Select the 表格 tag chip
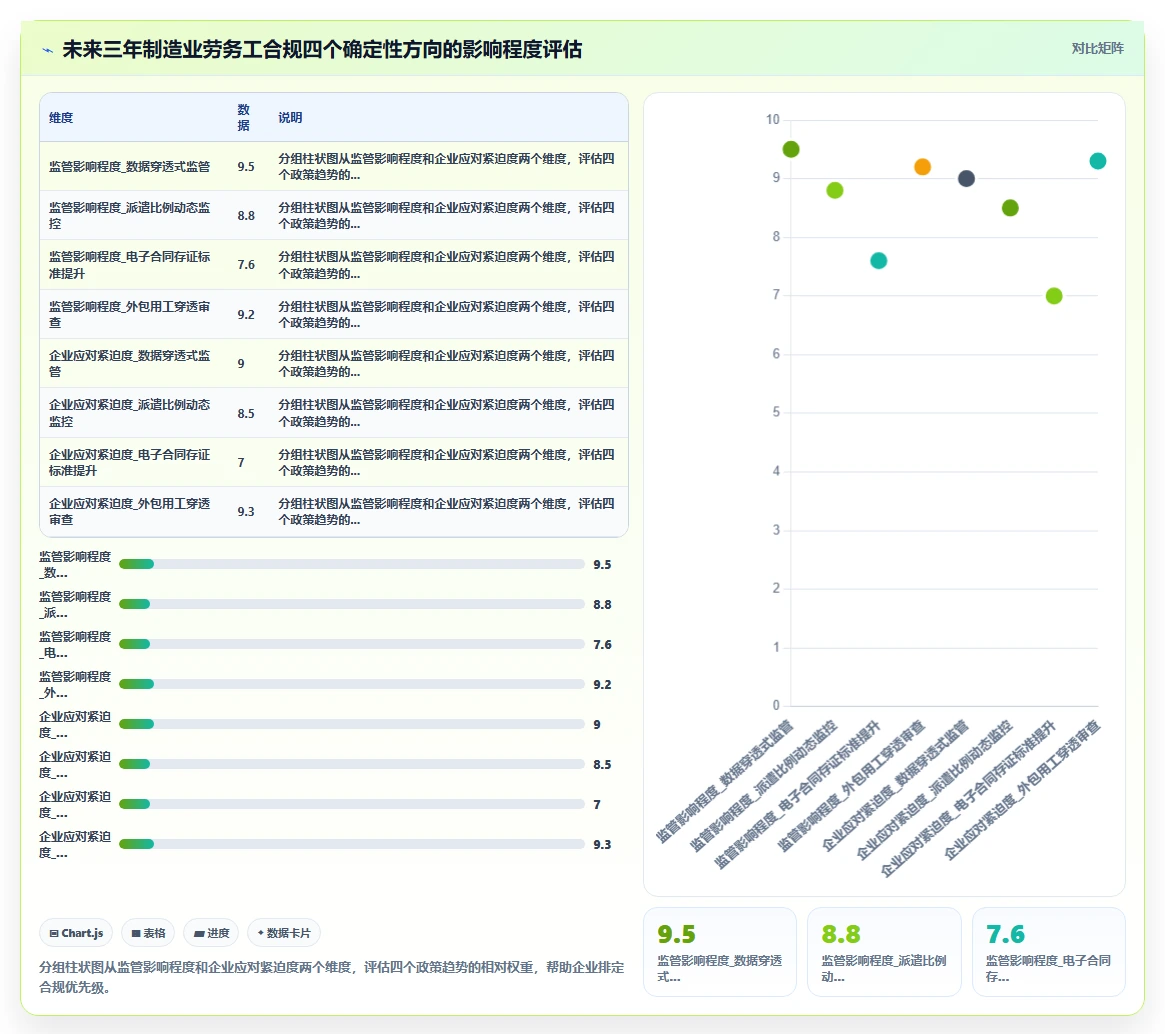The height and width of the screenshot is (1034, 1165). point(148,933)
